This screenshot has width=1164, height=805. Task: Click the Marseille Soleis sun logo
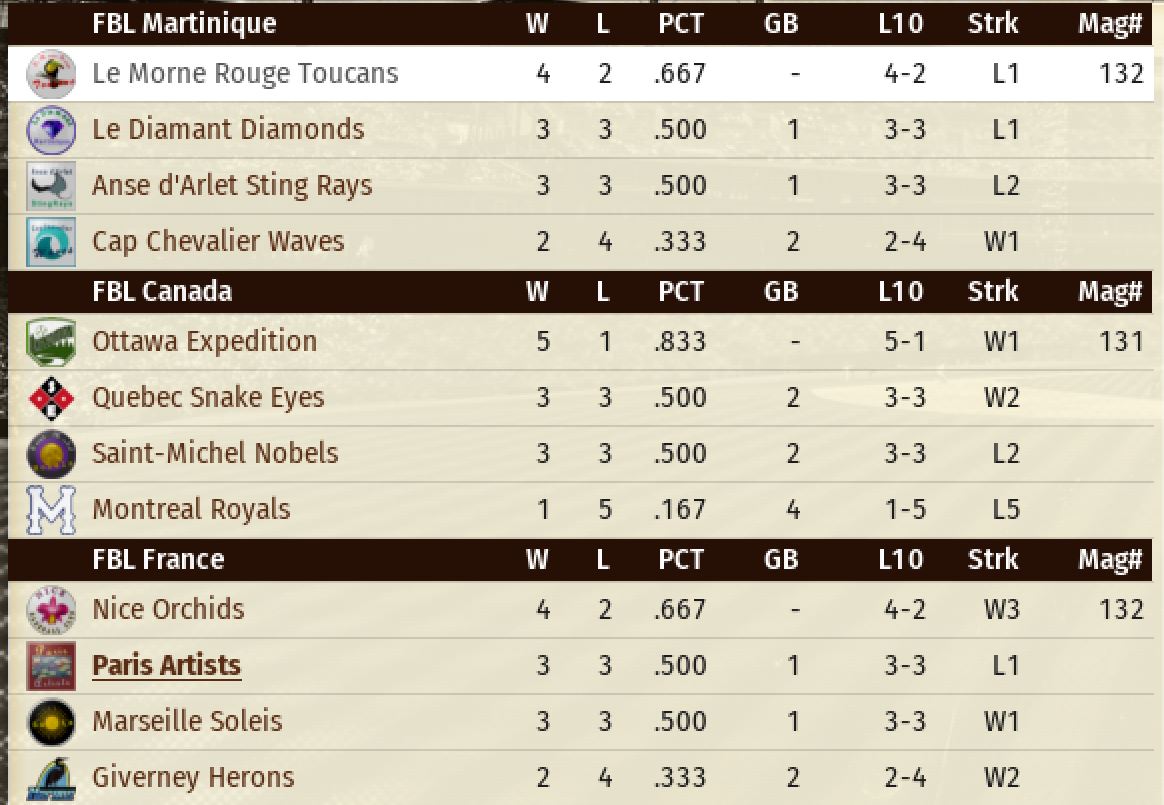point(51,722)
